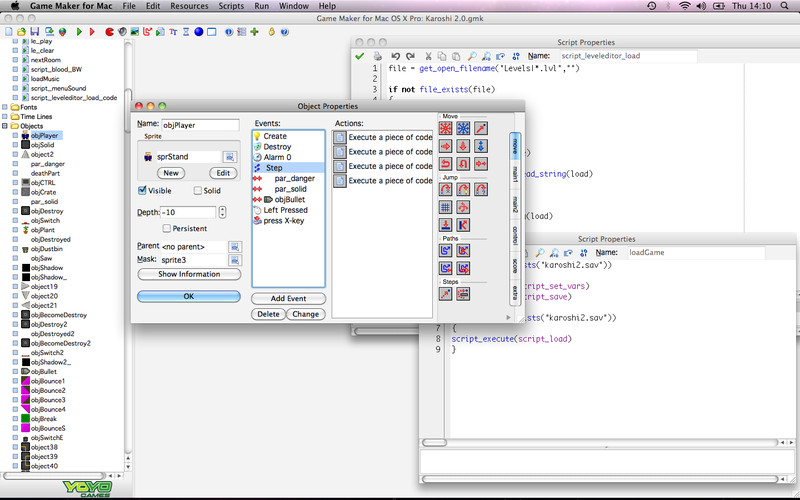Run the game with green play icon
Screen dimensions: 800x500
click(79, 32)
